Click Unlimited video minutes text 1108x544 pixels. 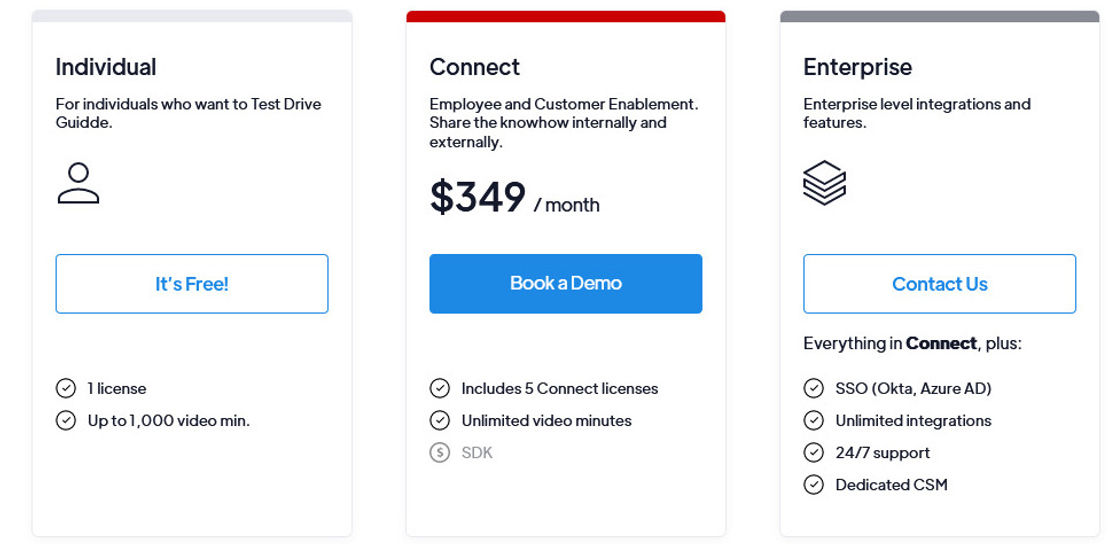tap(547, 421)
